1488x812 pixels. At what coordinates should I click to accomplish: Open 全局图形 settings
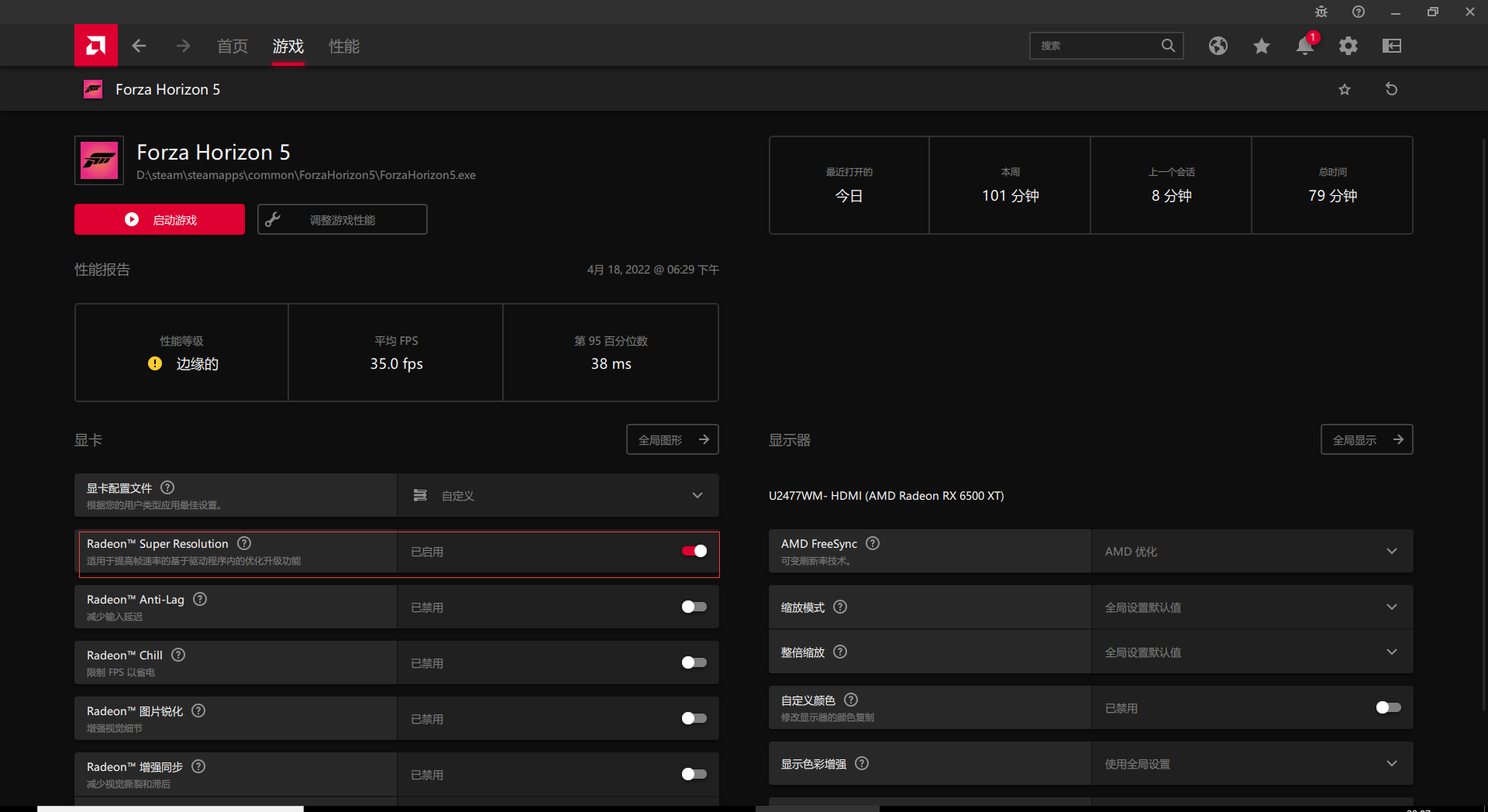(673, 439)
